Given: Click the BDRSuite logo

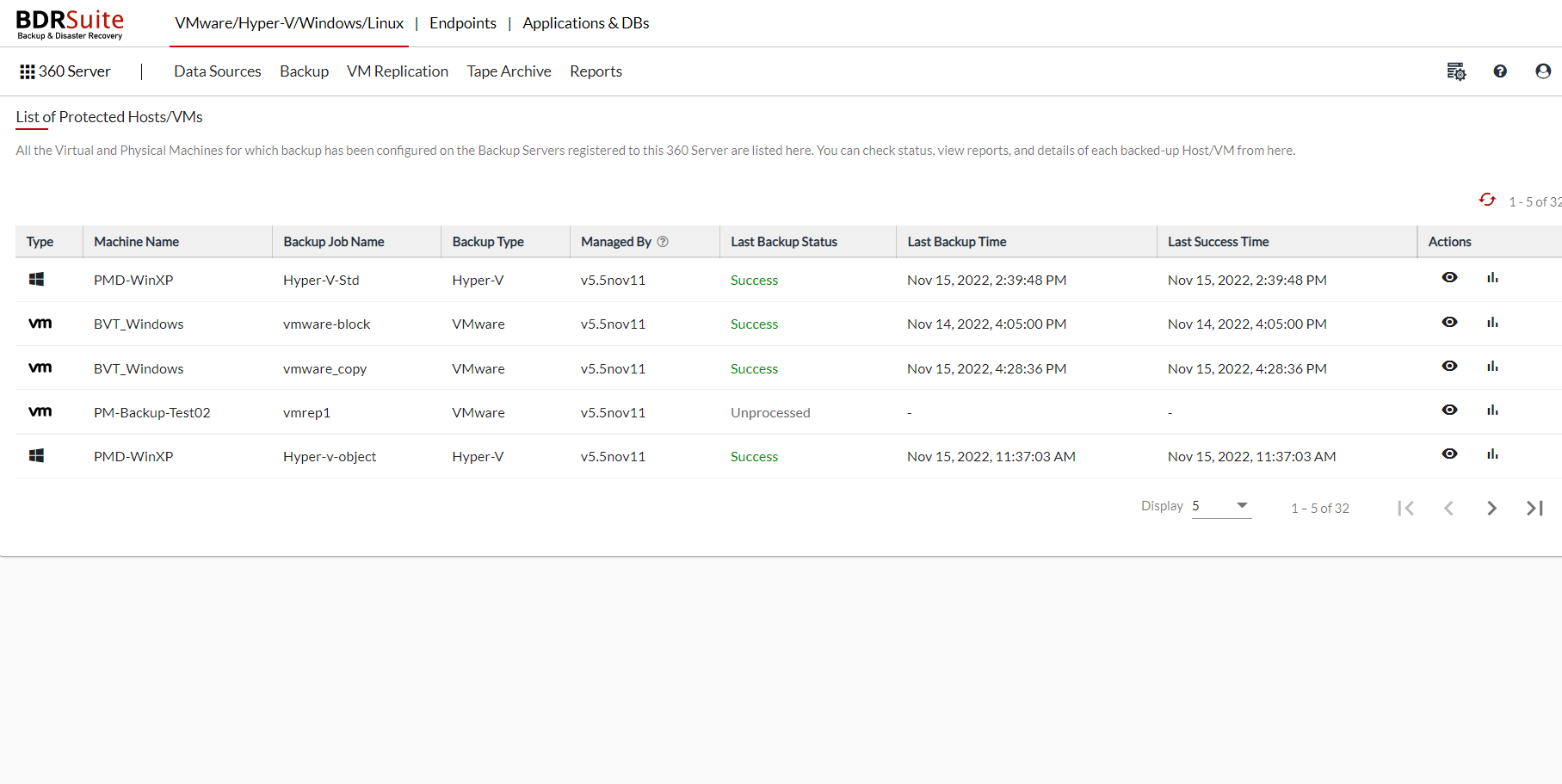Looking at the screenshot, I should click(70, 24).
